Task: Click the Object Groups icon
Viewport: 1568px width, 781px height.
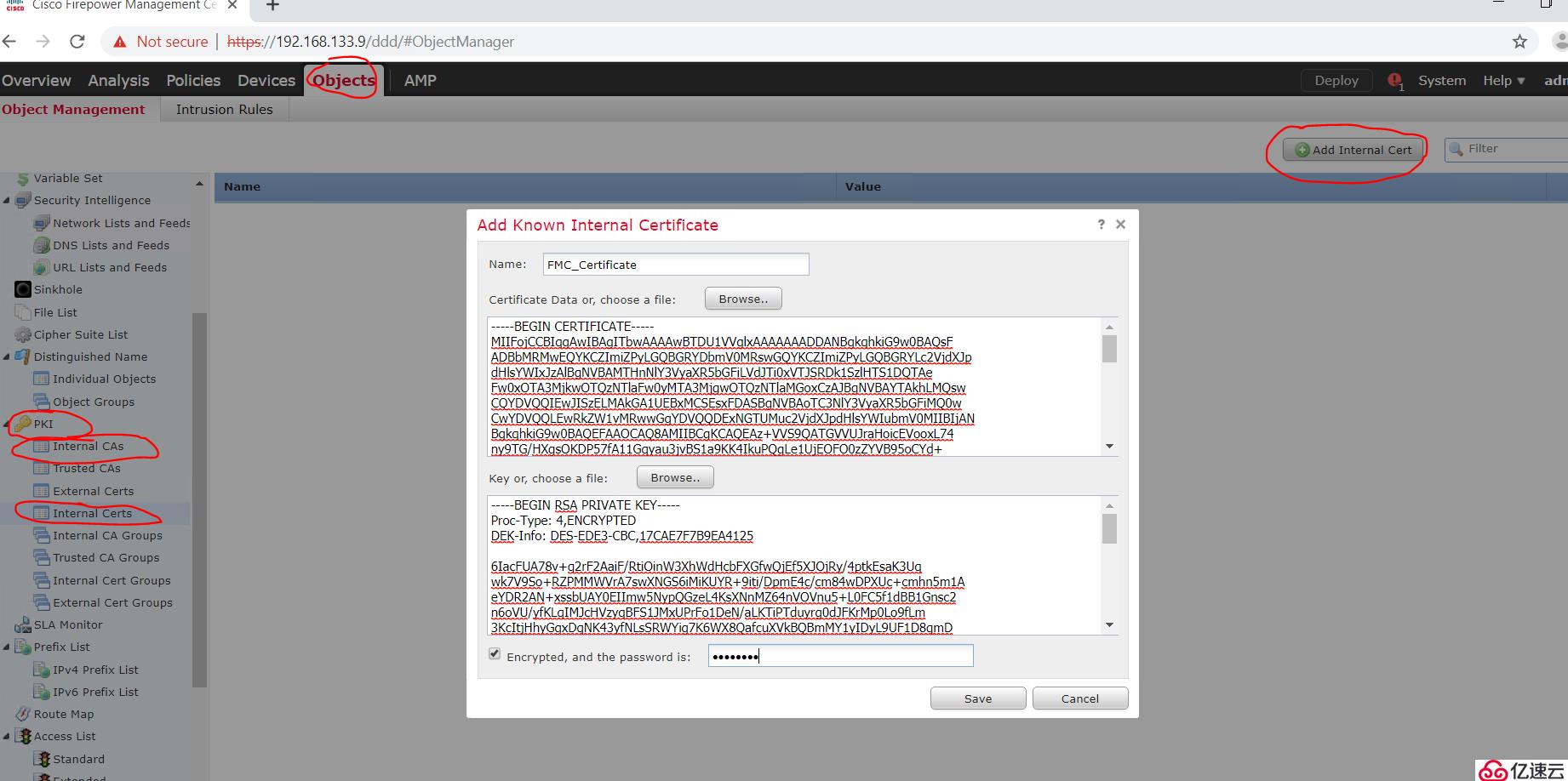Action: (41, 402)
